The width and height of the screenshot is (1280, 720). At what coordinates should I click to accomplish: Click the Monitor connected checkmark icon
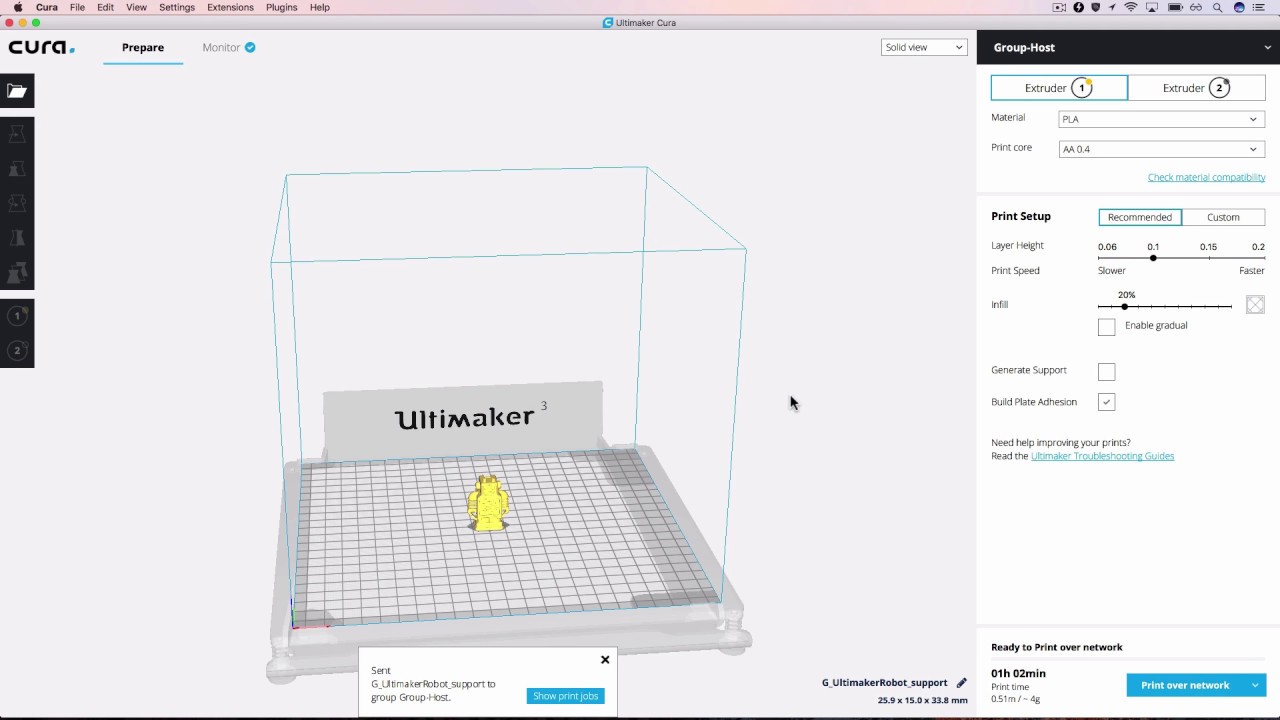[250, 47]
